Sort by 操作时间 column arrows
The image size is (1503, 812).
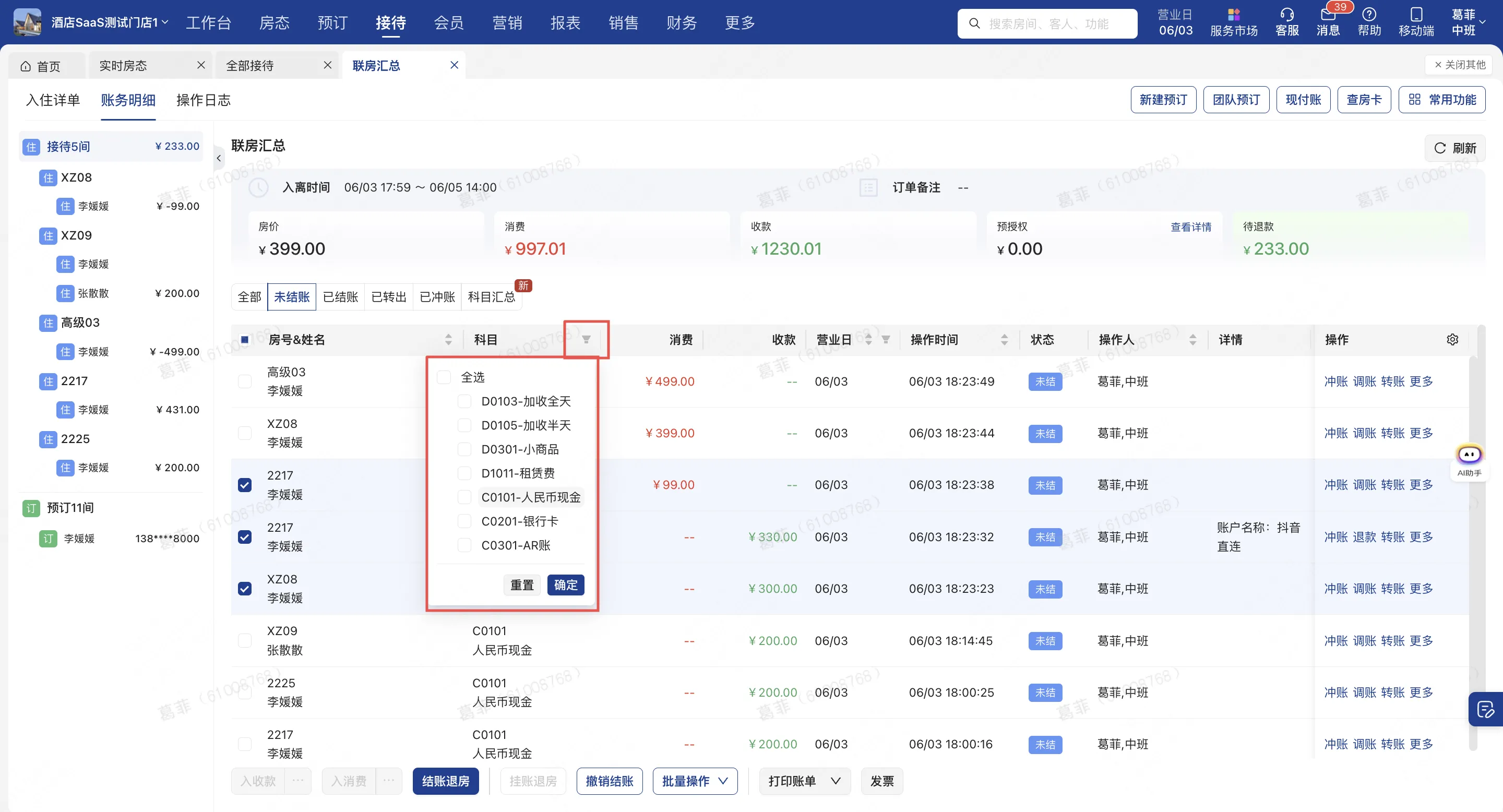[1004, 340]
